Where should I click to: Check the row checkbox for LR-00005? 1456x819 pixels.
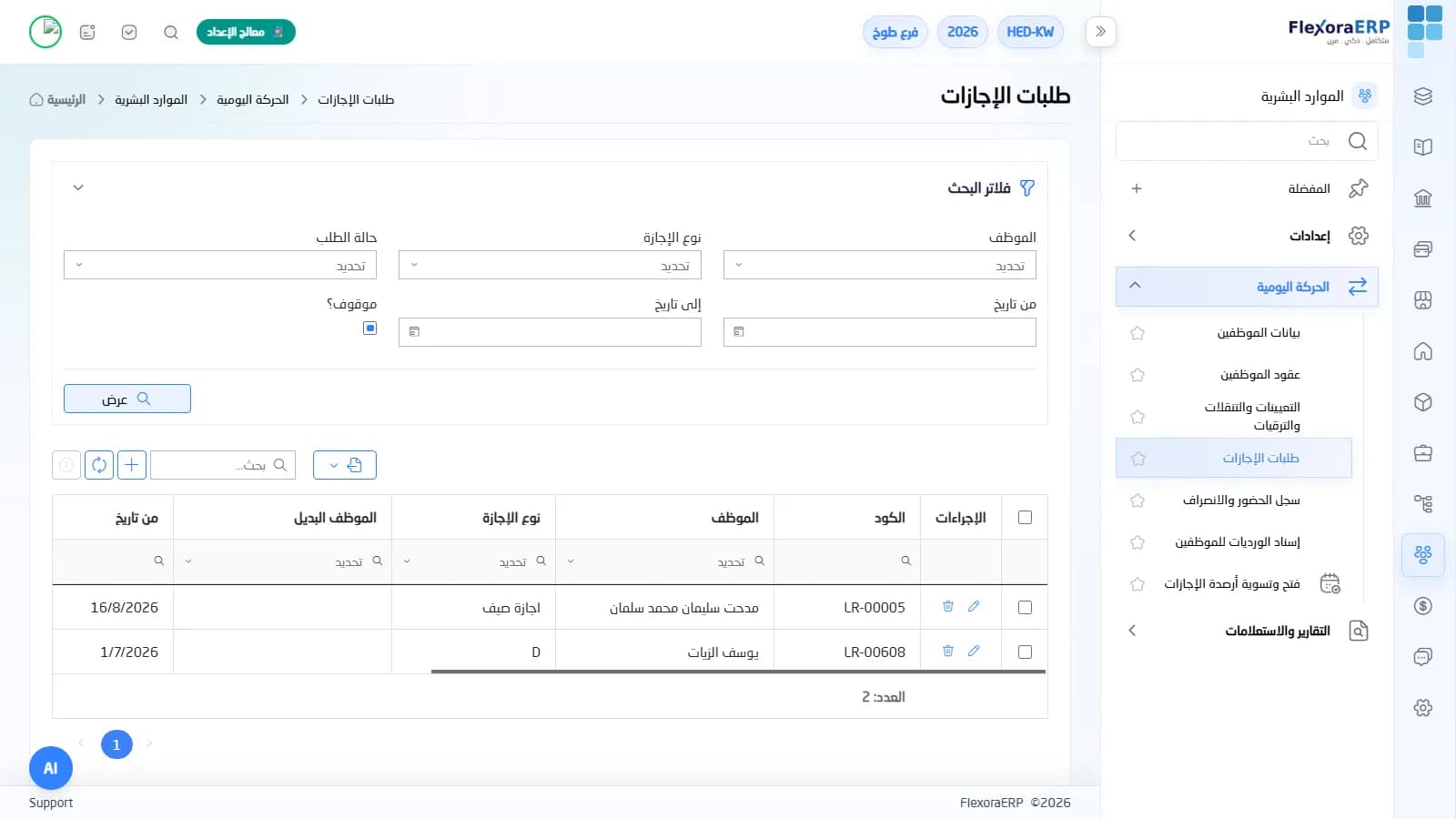pyautogui.click(x=1025, y=607)
